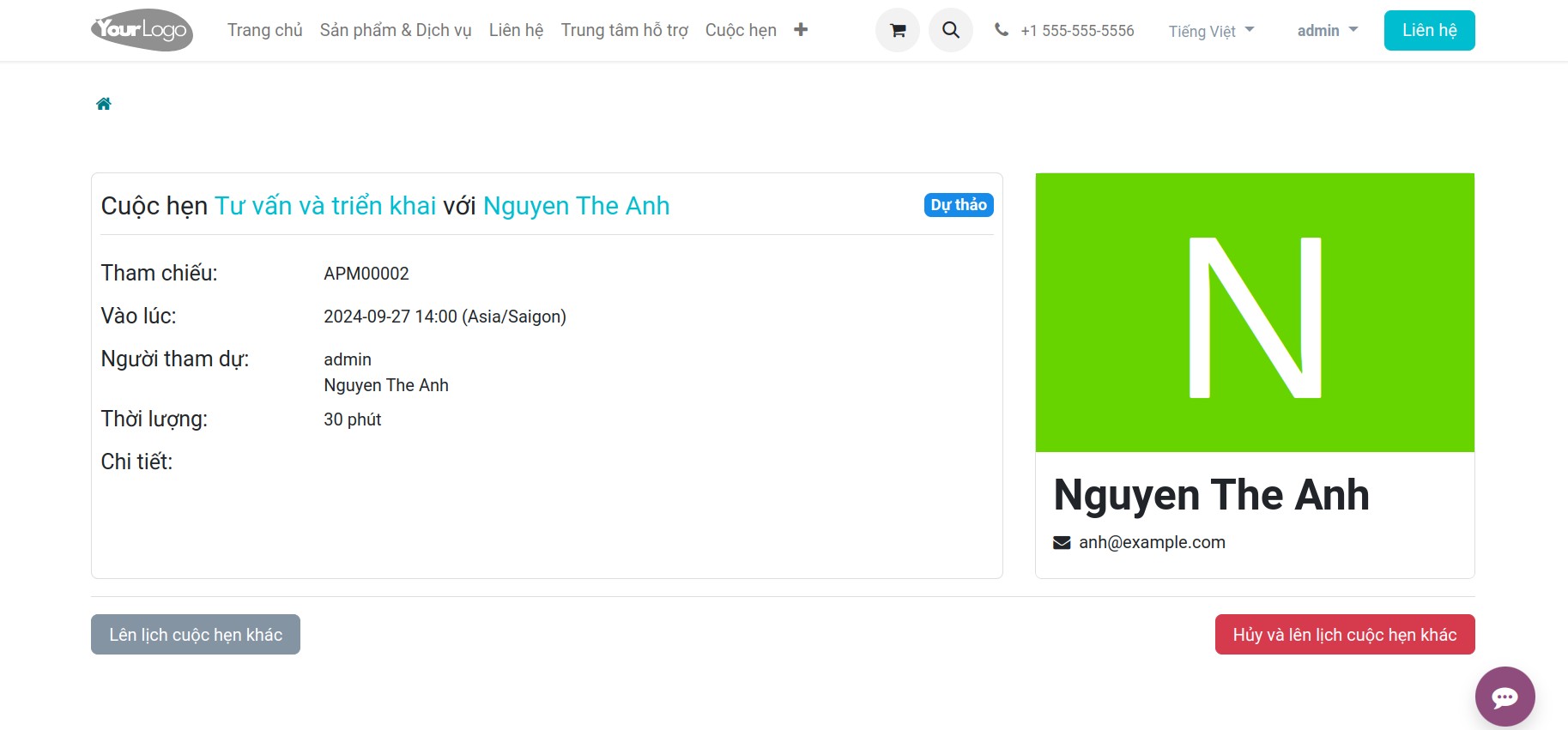
Task: Click Lên lịch cuộc hẹn khác button
Action: [x=196, y=635]
